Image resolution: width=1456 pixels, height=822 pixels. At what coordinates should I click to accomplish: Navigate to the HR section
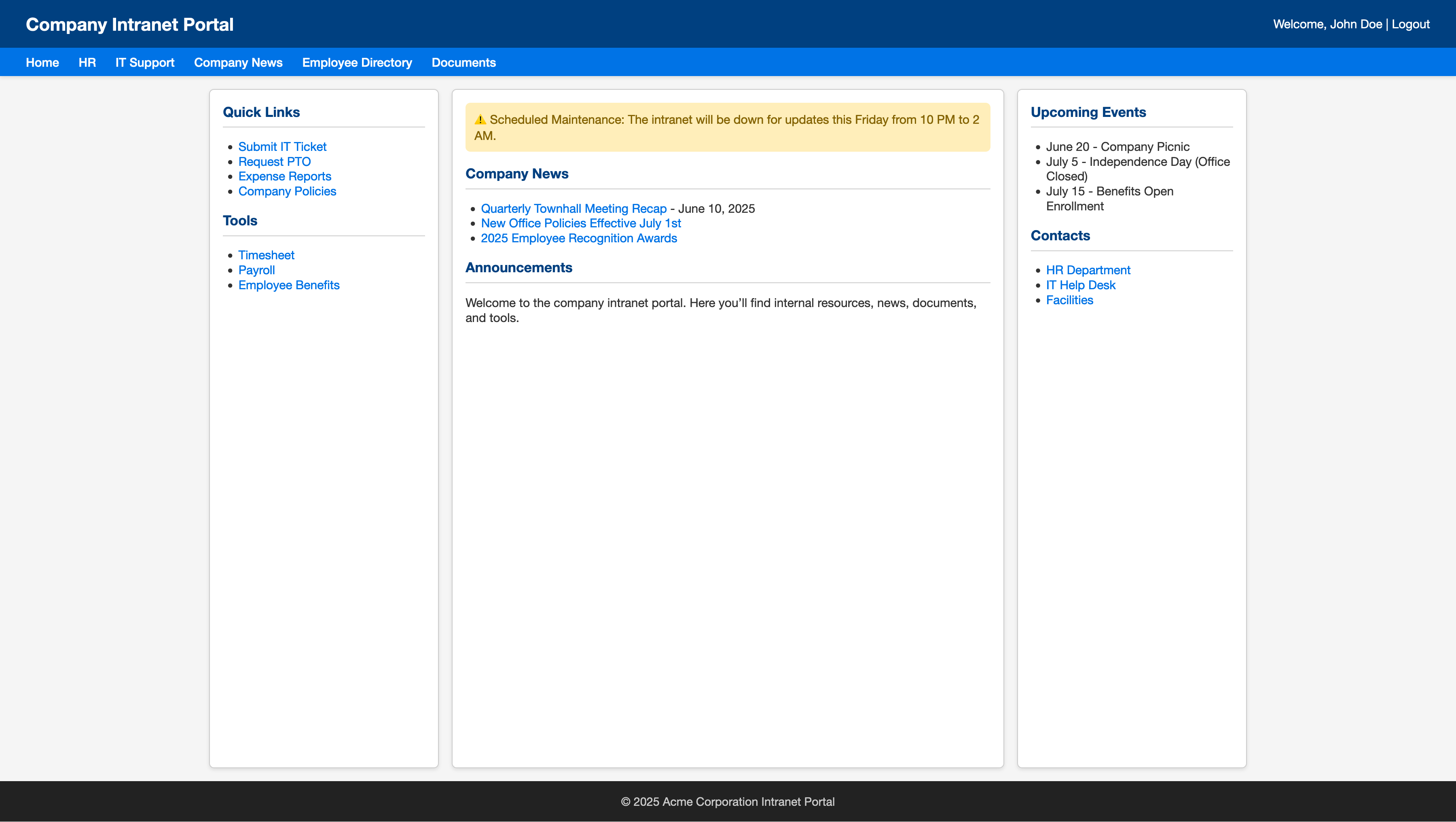click(x=87, y=62)
